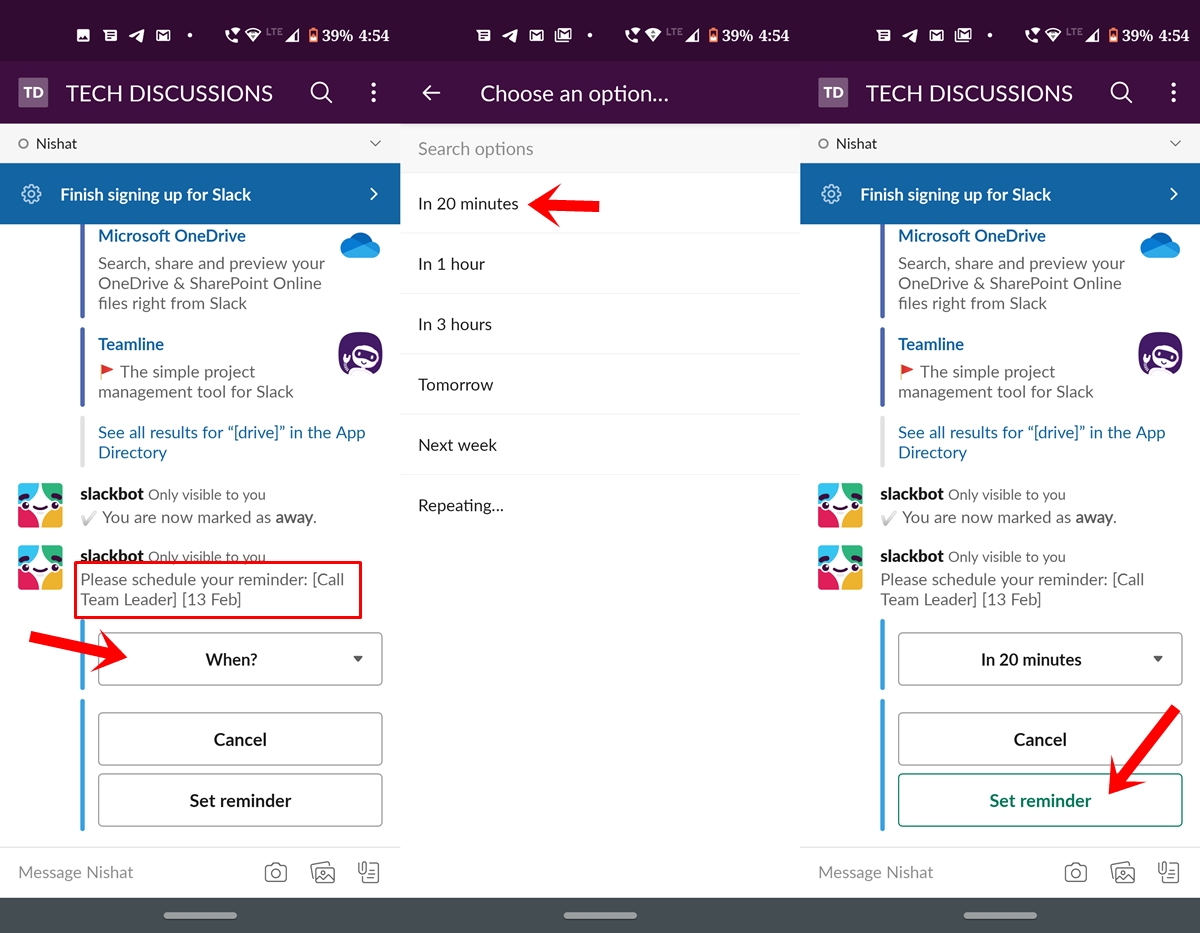Expand Nishat channel chevron in right screen
The image size is (1200, 933).
tap(1175, 143)
